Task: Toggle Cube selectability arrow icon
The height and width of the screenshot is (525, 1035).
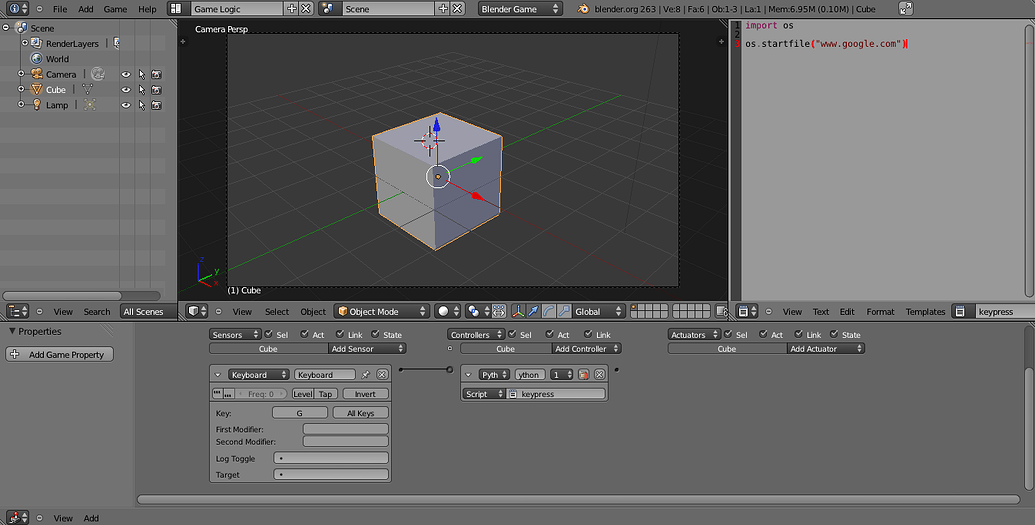Action: pos(141,89)
